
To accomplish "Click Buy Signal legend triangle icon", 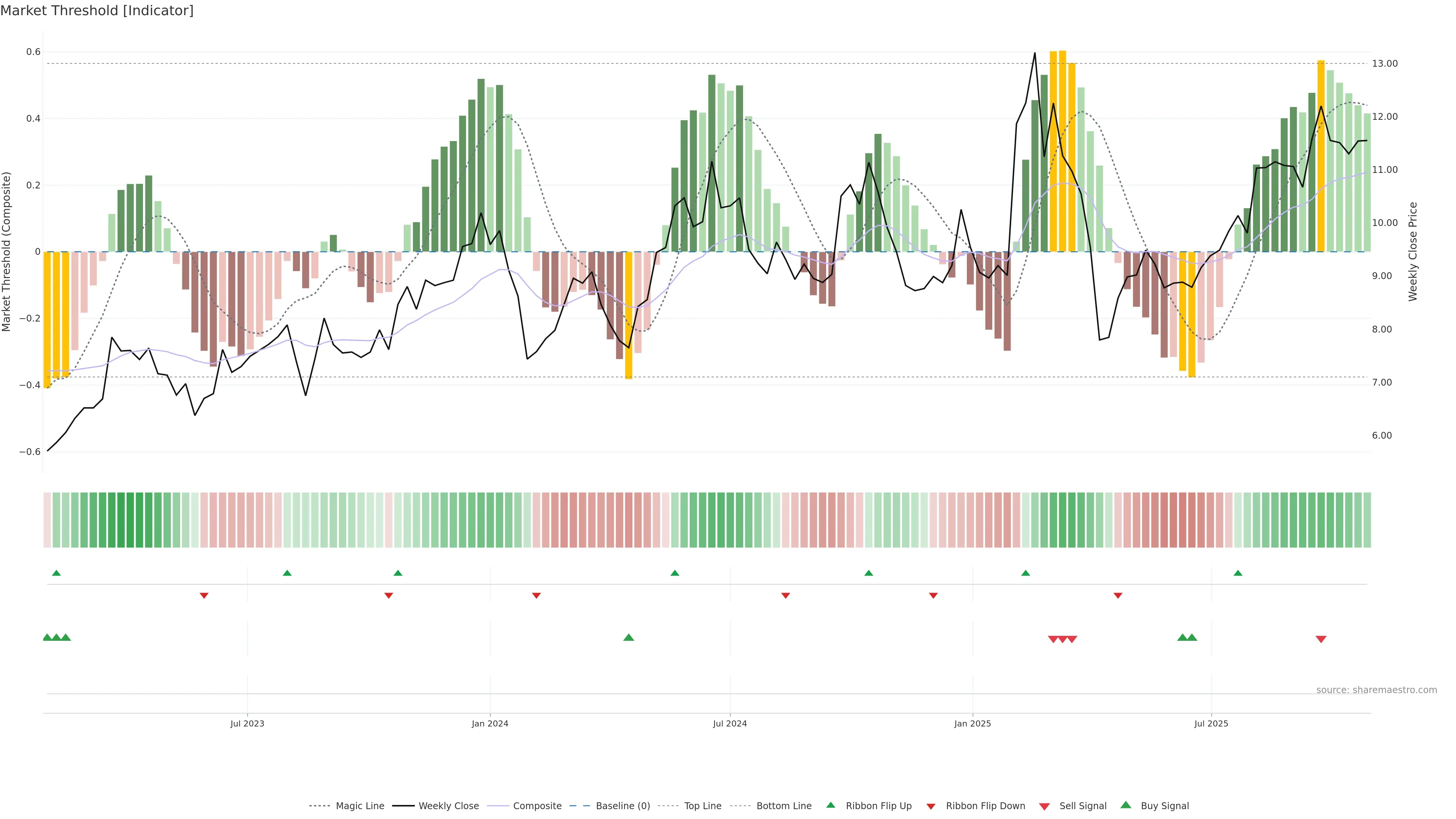I will coord(1126,805).
